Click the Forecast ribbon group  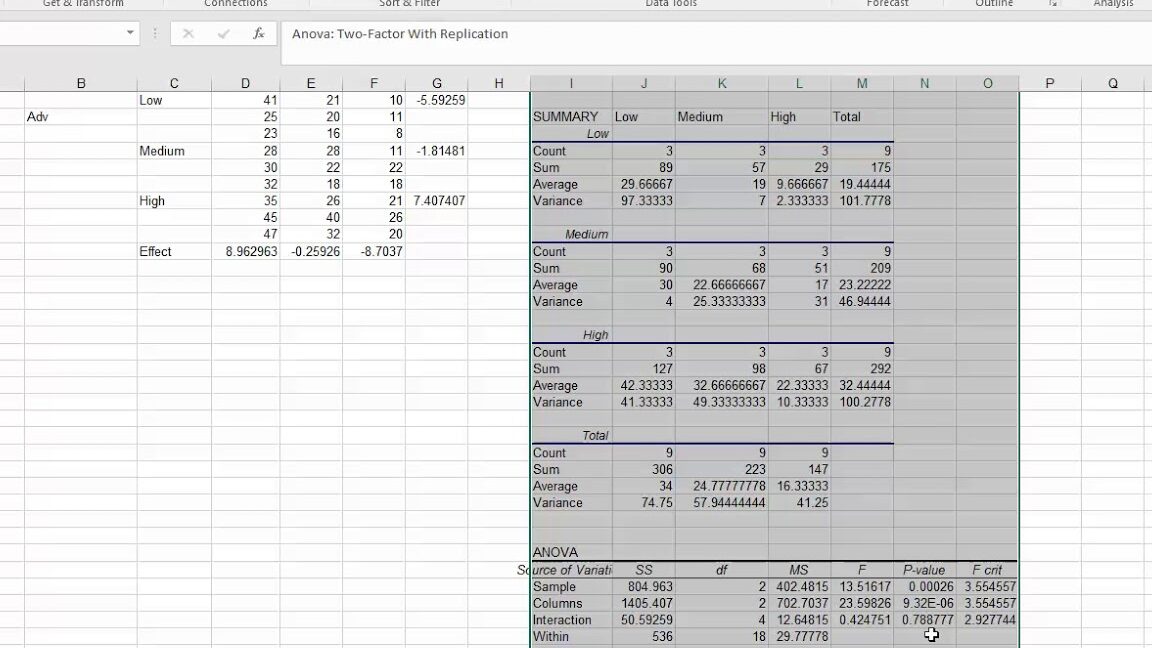(x=886, y=4)
